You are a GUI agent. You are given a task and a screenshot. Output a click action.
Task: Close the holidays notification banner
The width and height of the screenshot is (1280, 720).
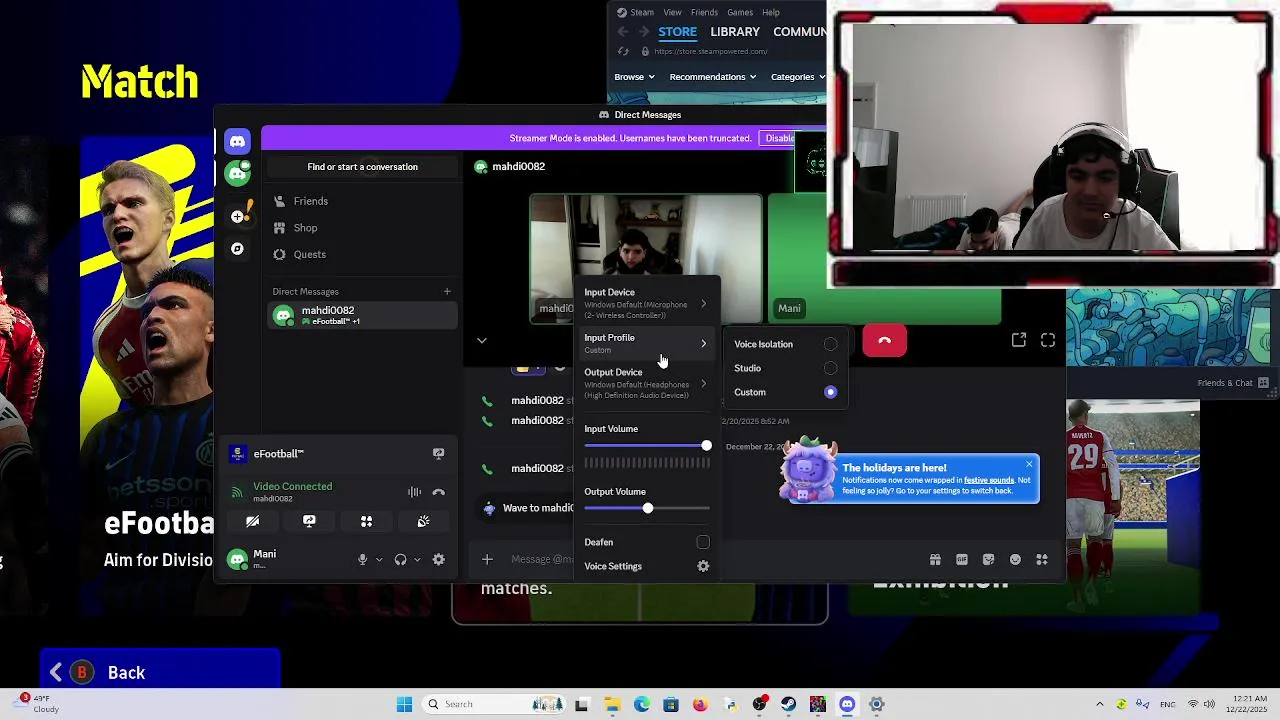coord(1028,464)
